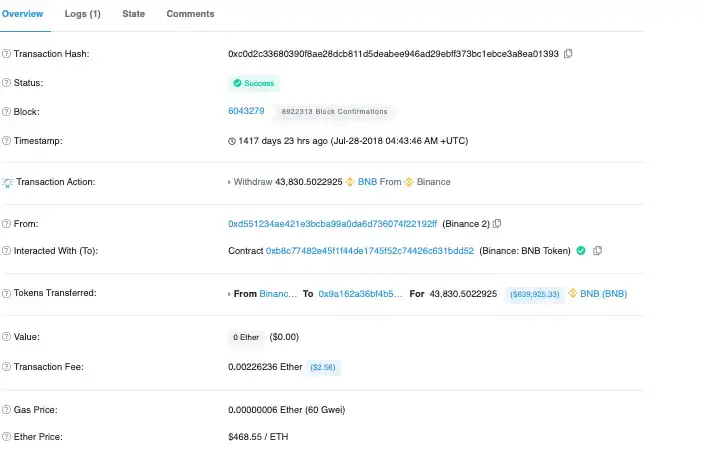Click the green verified checkmark after BNB Token
Viewport: 703px width, 471px height.
click(581, 251)
